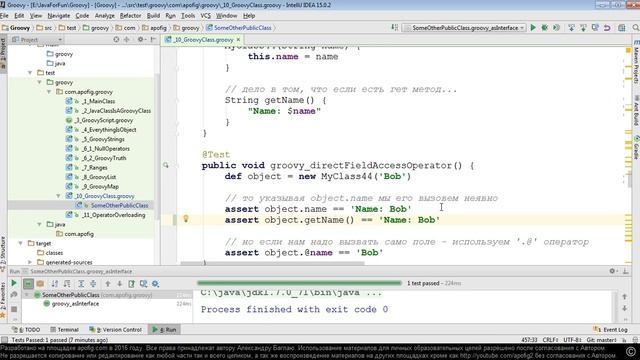Select groovy_asInterface test result

[x=71, y=304]
